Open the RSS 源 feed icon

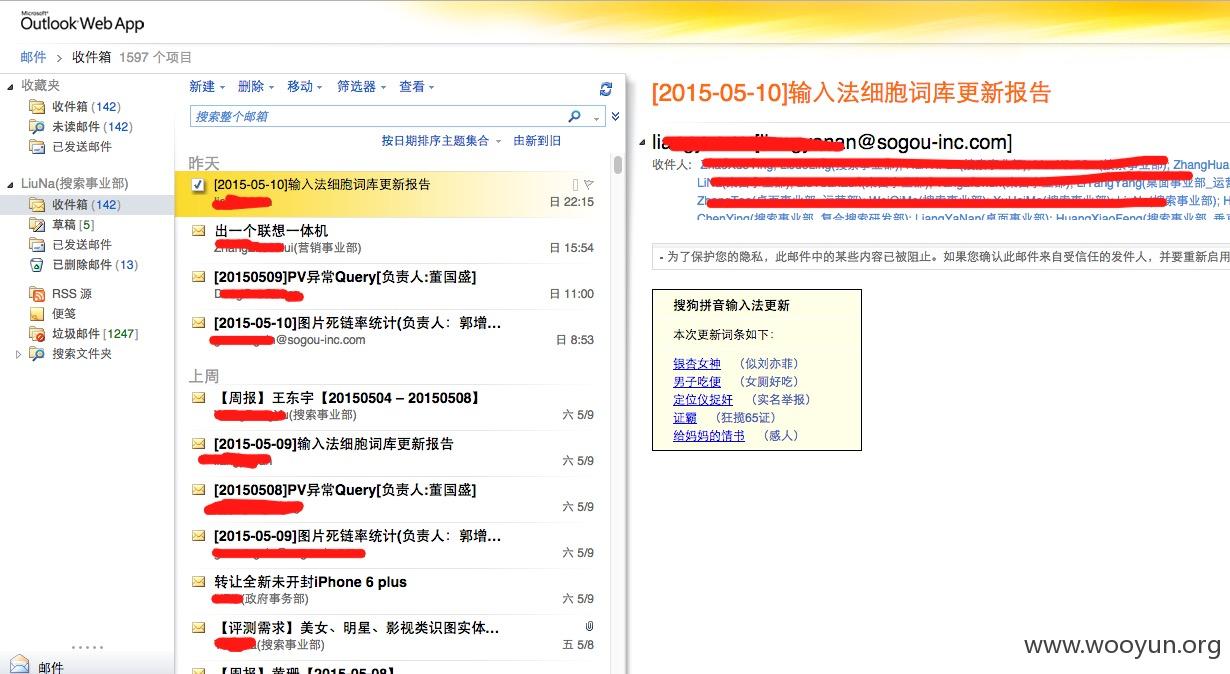pos(37,294)
